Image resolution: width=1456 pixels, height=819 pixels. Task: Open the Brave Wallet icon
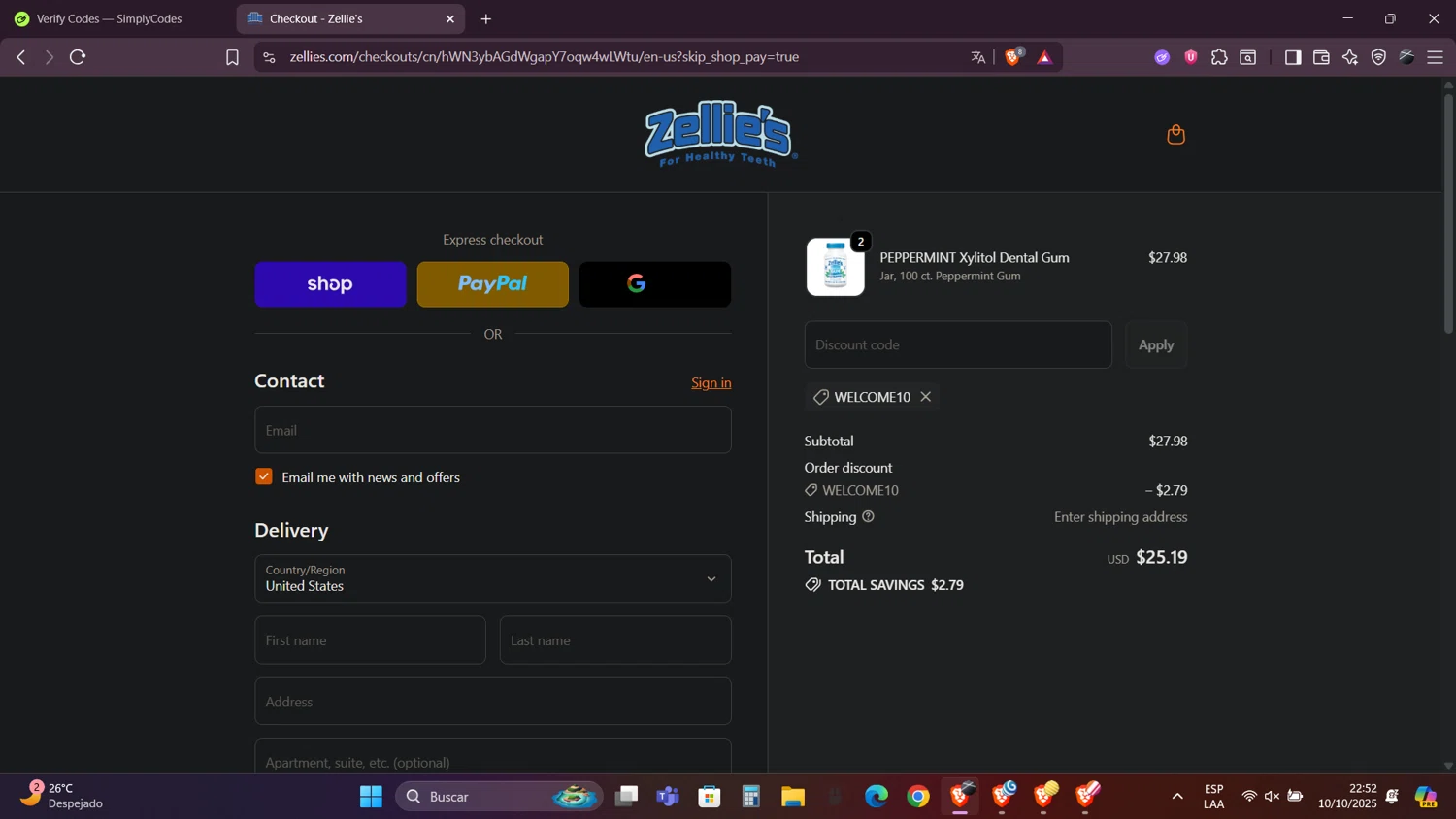(1321, 57)
